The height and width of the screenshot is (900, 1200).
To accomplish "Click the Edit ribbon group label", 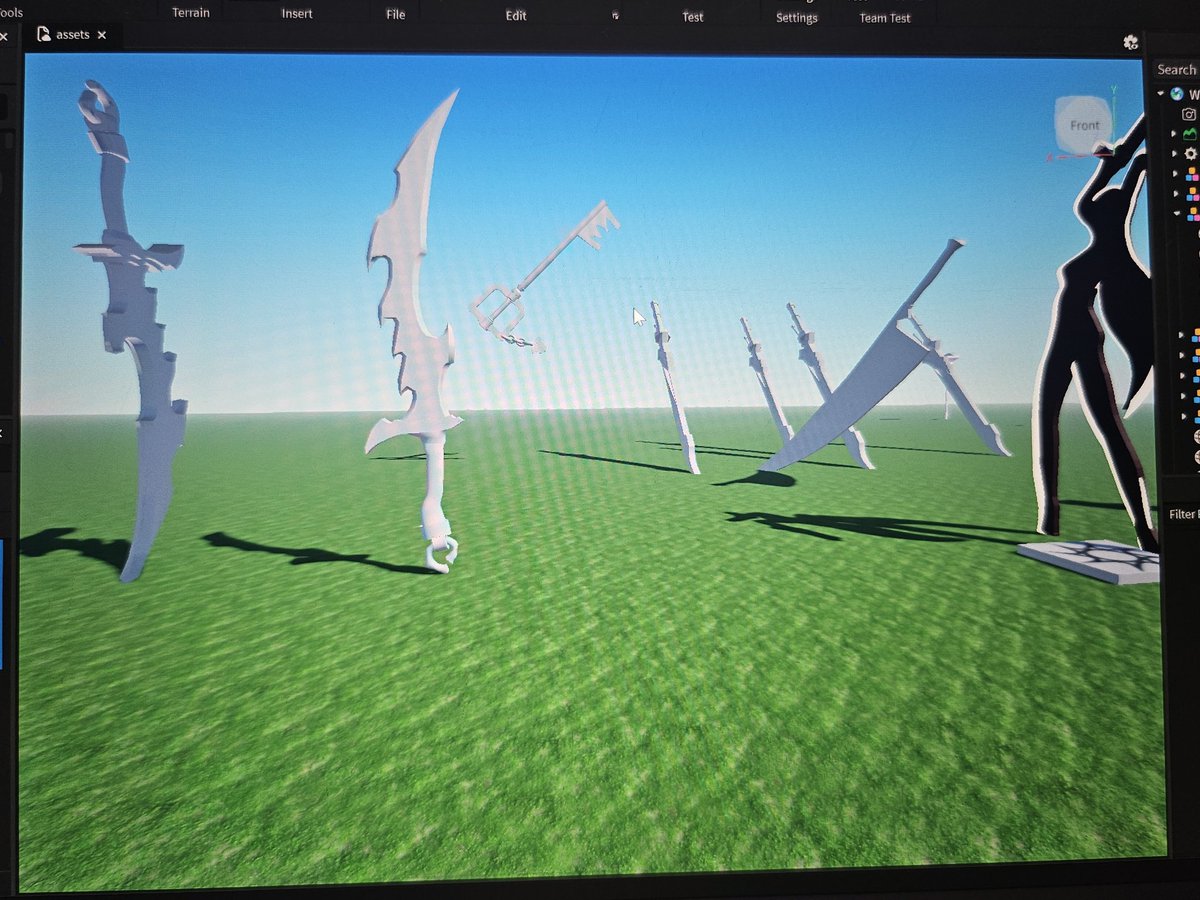I will coord(516,16).
